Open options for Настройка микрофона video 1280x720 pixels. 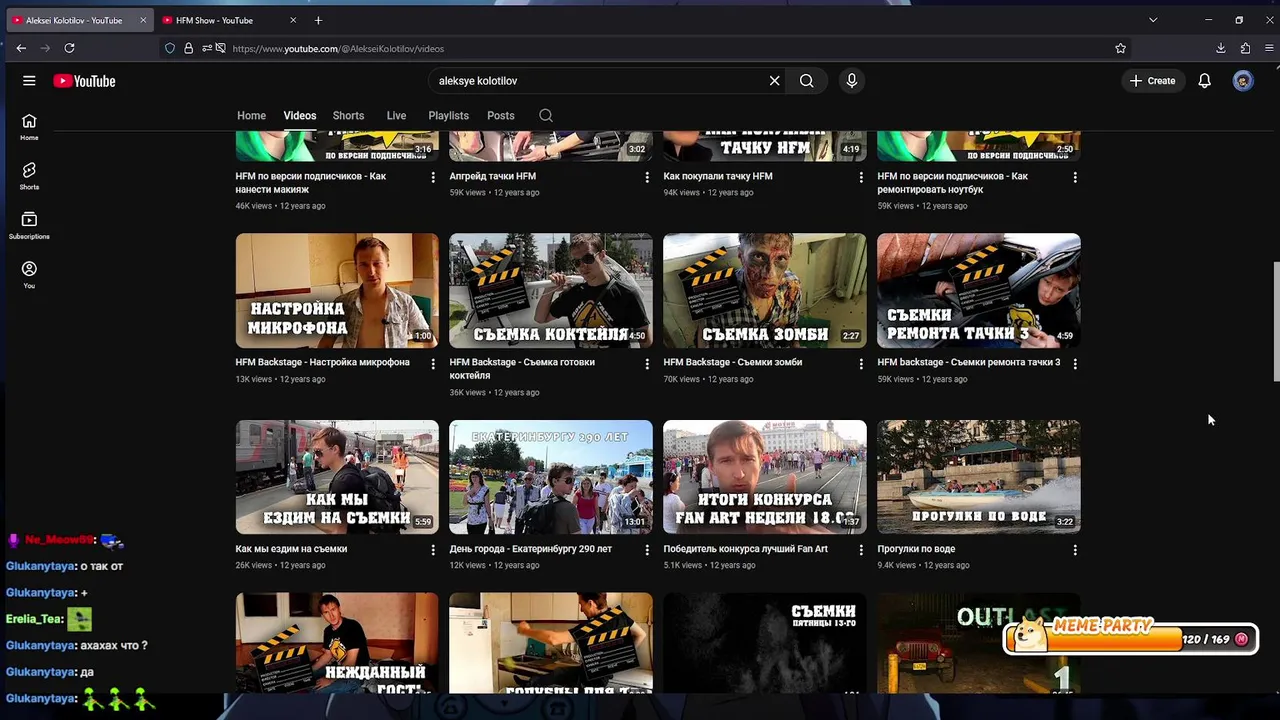click(x=433, y=364)
